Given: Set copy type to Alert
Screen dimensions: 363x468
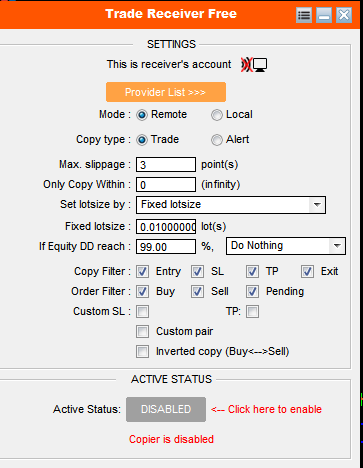Looking at the screenshot, I should (x=217, y=140).
